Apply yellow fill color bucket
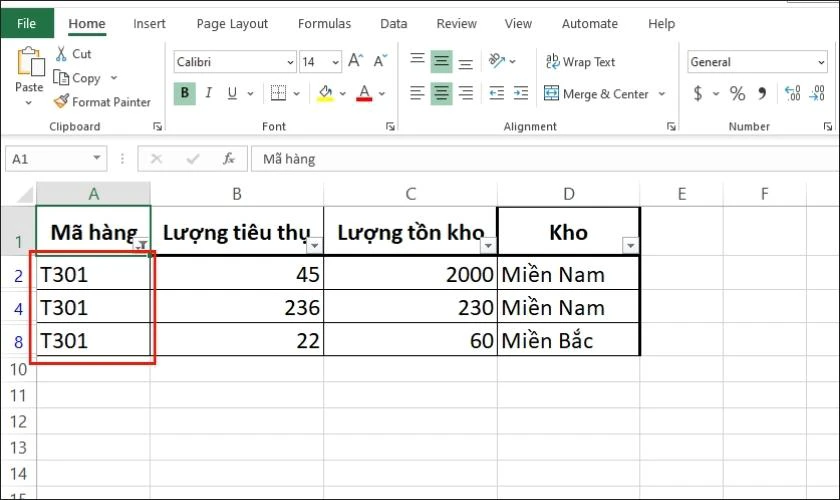840x500 pixels. 325,93
